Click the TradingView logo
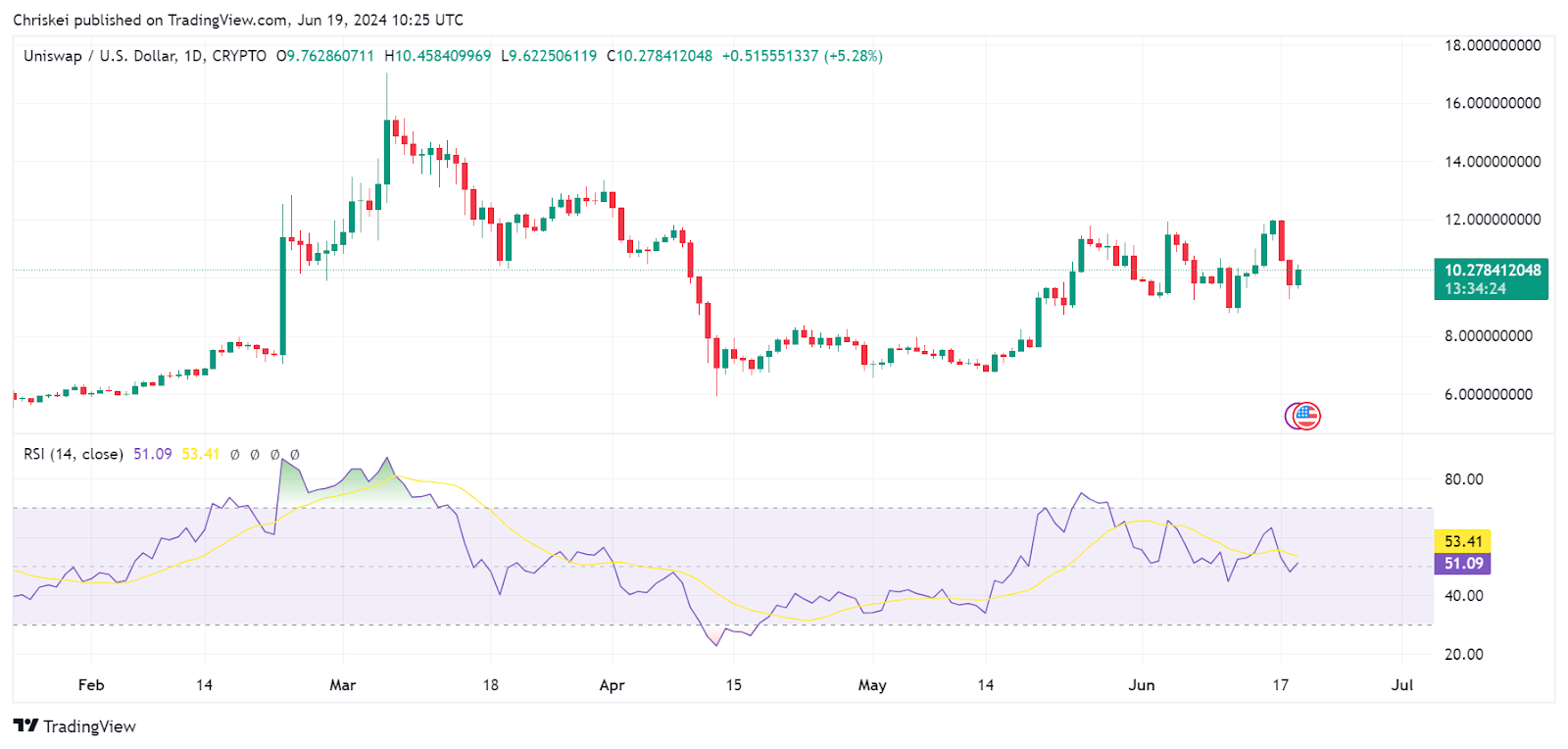 tap(74, 726)
